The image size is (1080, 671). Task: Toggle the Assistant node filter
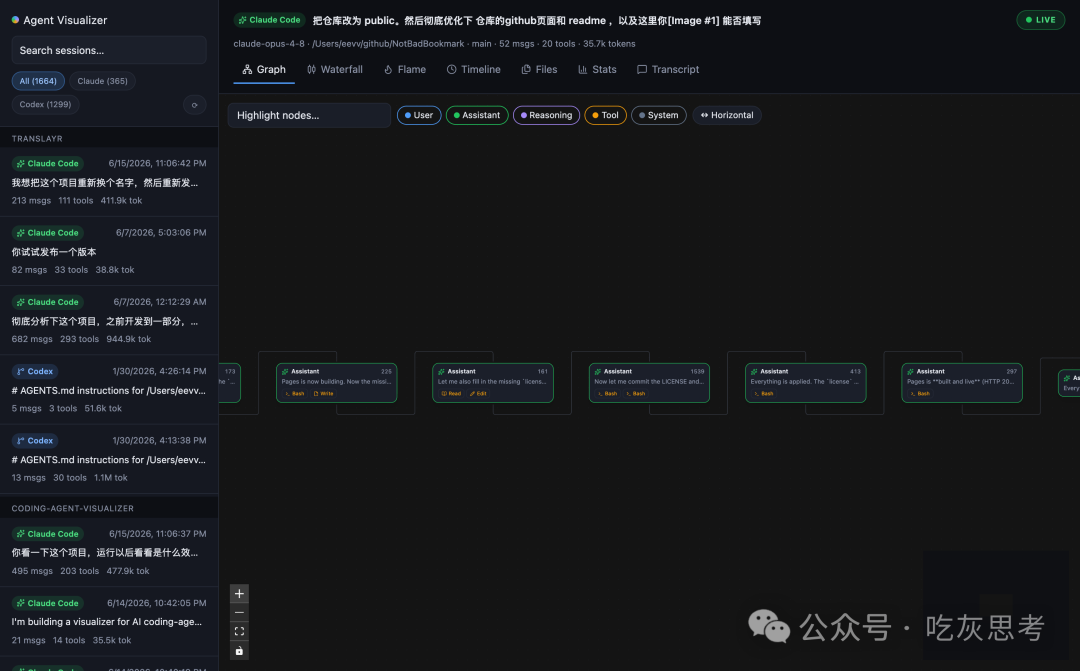click(477, 115)
